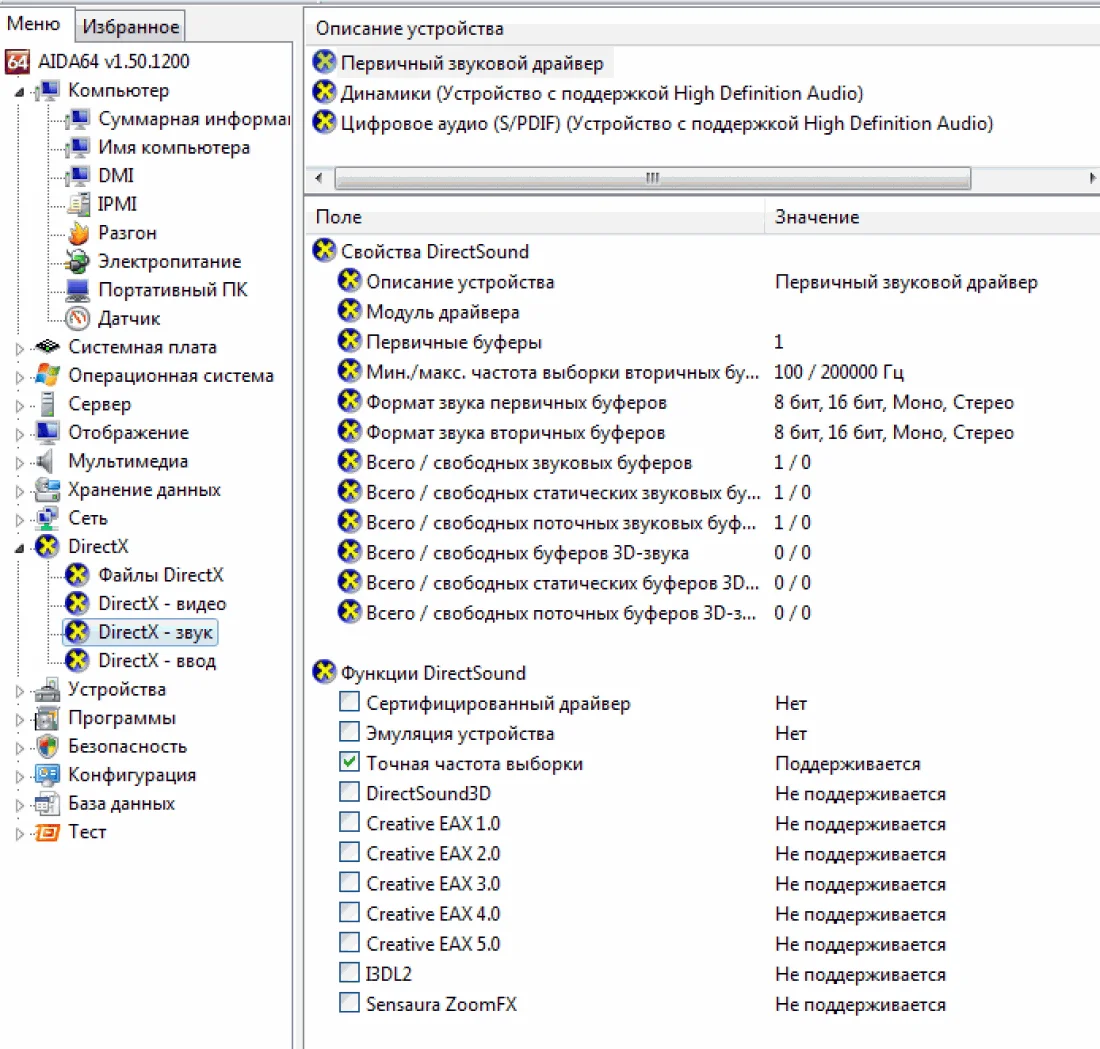Select the Модуль драйвера row

click(429, 312)
